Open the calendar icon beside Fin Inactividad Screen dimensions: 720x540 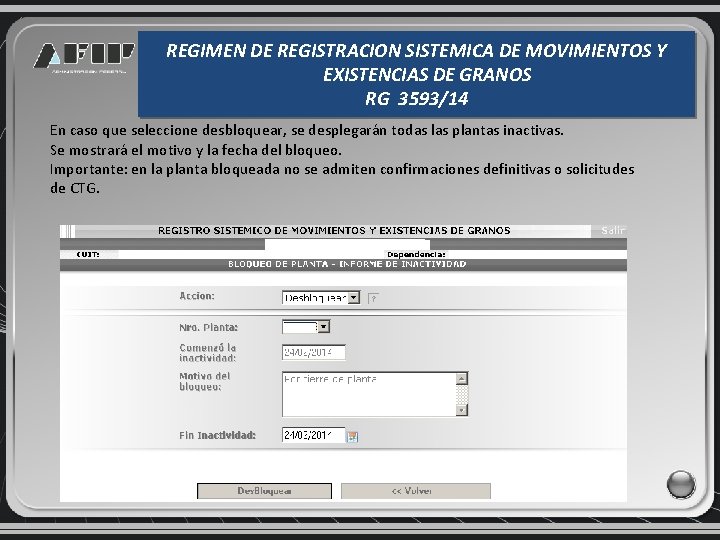(352, 436)
